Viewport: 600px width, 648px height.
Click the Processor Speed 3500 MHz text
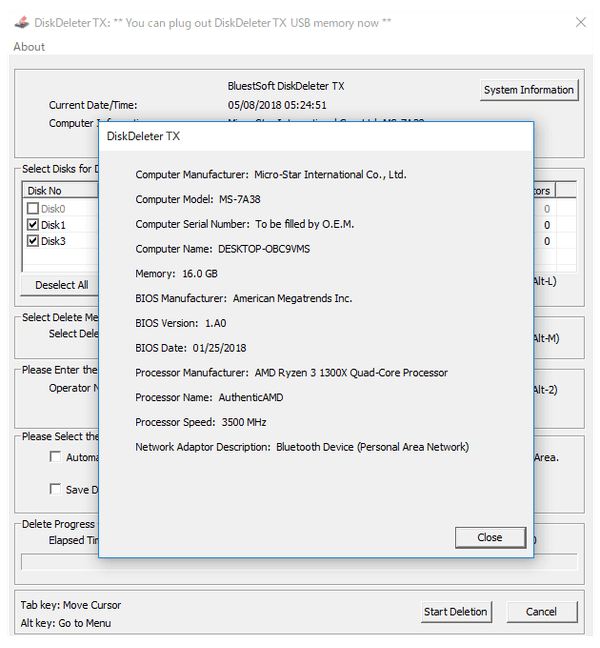(241, 422)
